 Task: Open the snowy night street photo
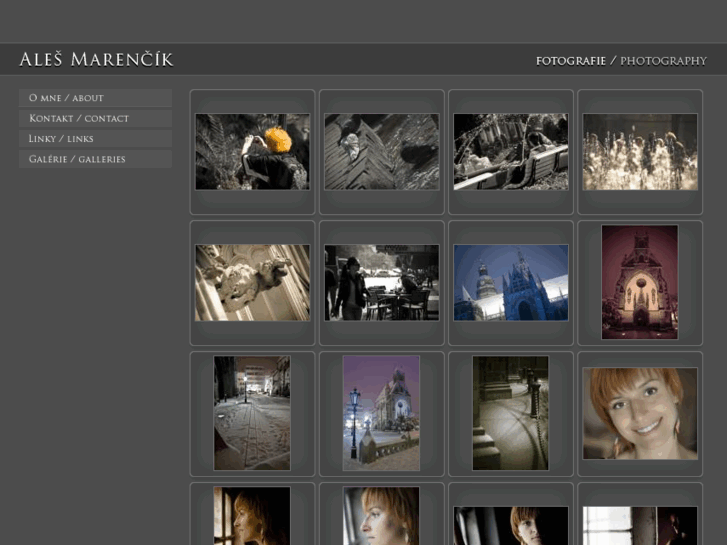[x=252, y=413]
